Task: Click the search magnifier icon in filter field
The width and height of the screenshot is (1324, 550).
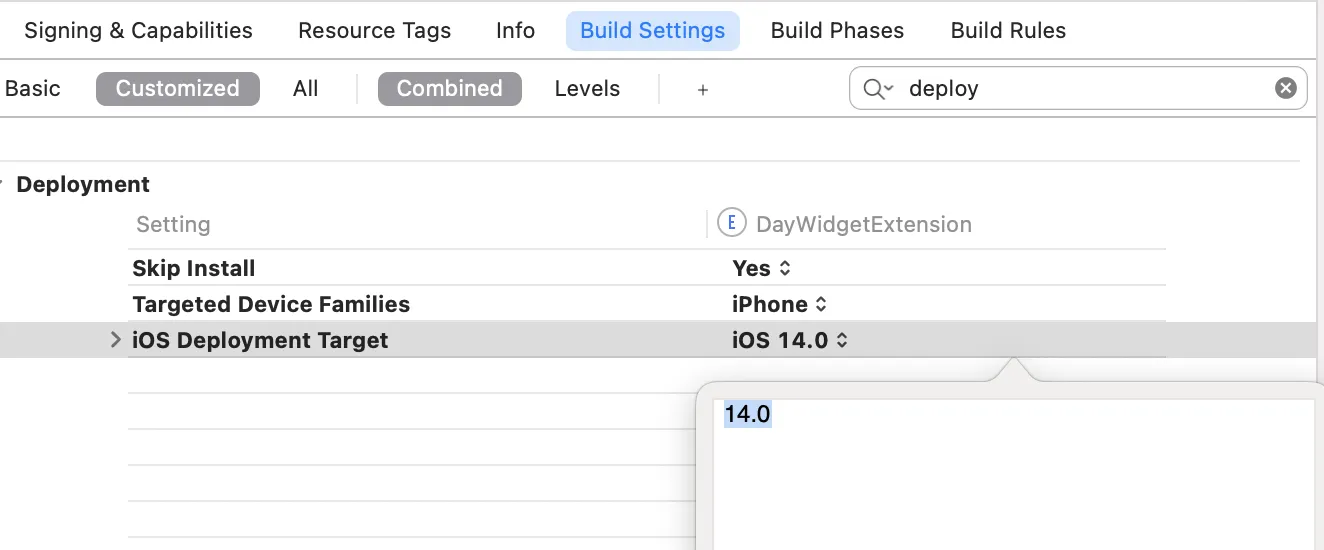Action: [x=877, y=89]
